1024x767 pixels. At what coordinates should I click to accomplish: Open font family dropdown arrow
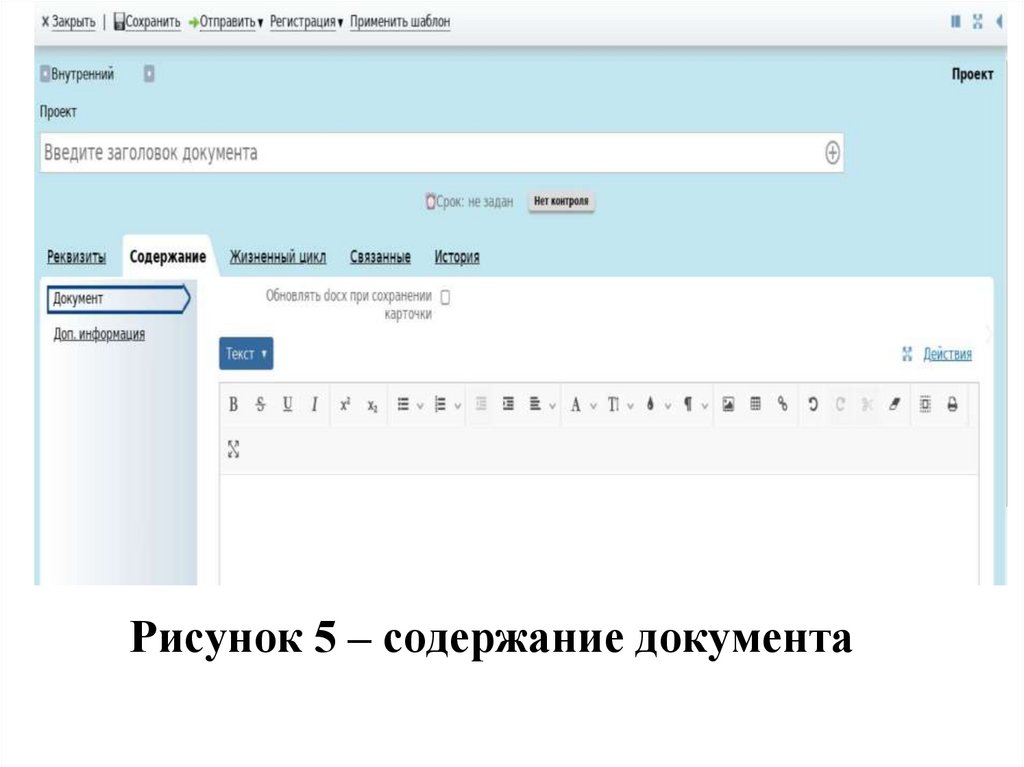tap(594, 406)
